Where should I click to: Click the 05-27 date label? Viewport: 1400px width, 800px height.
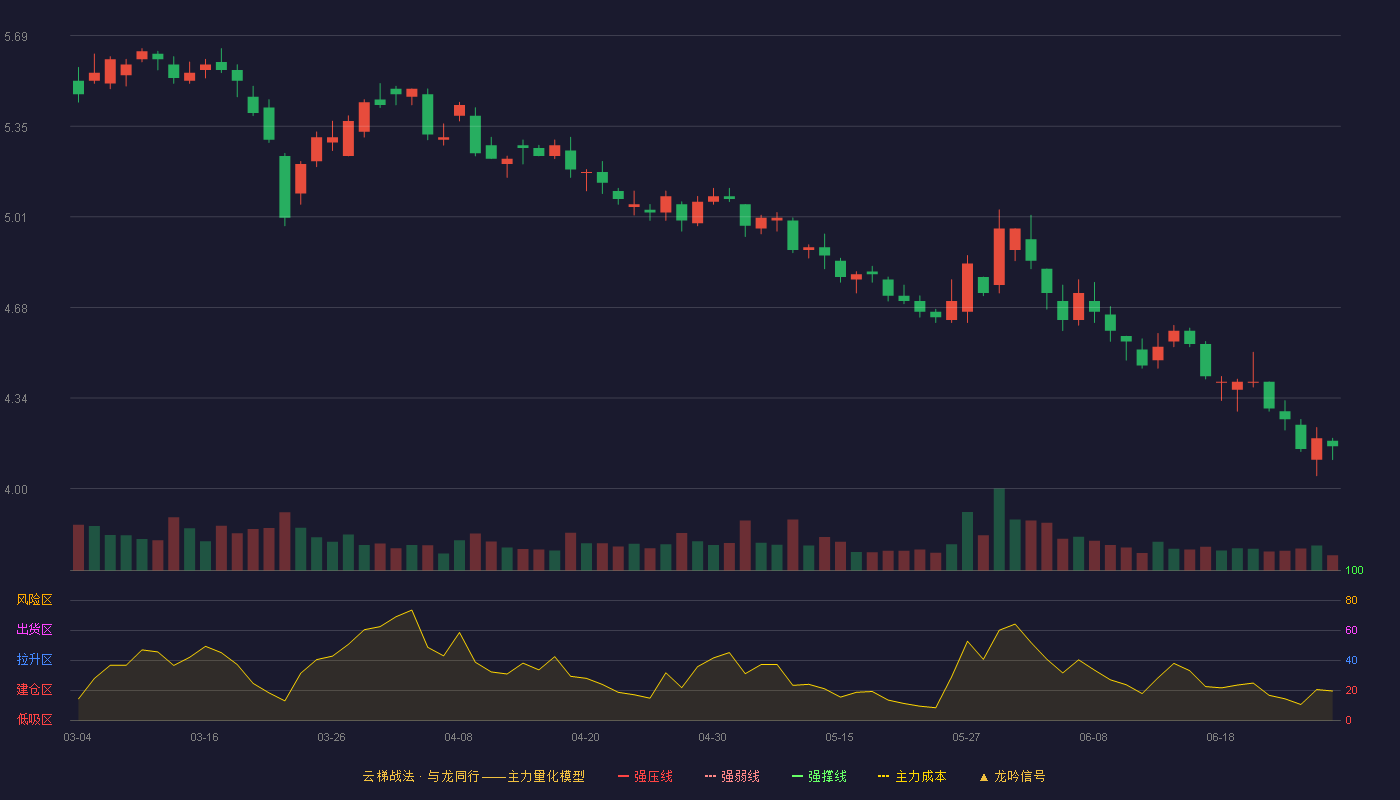[966, 737]
